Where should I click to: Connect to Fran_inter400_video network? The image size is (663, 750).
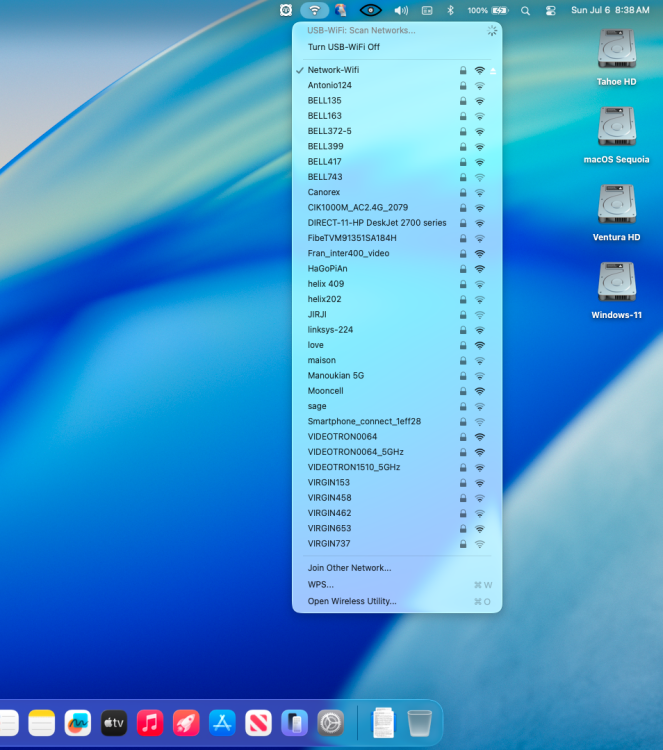397,254
